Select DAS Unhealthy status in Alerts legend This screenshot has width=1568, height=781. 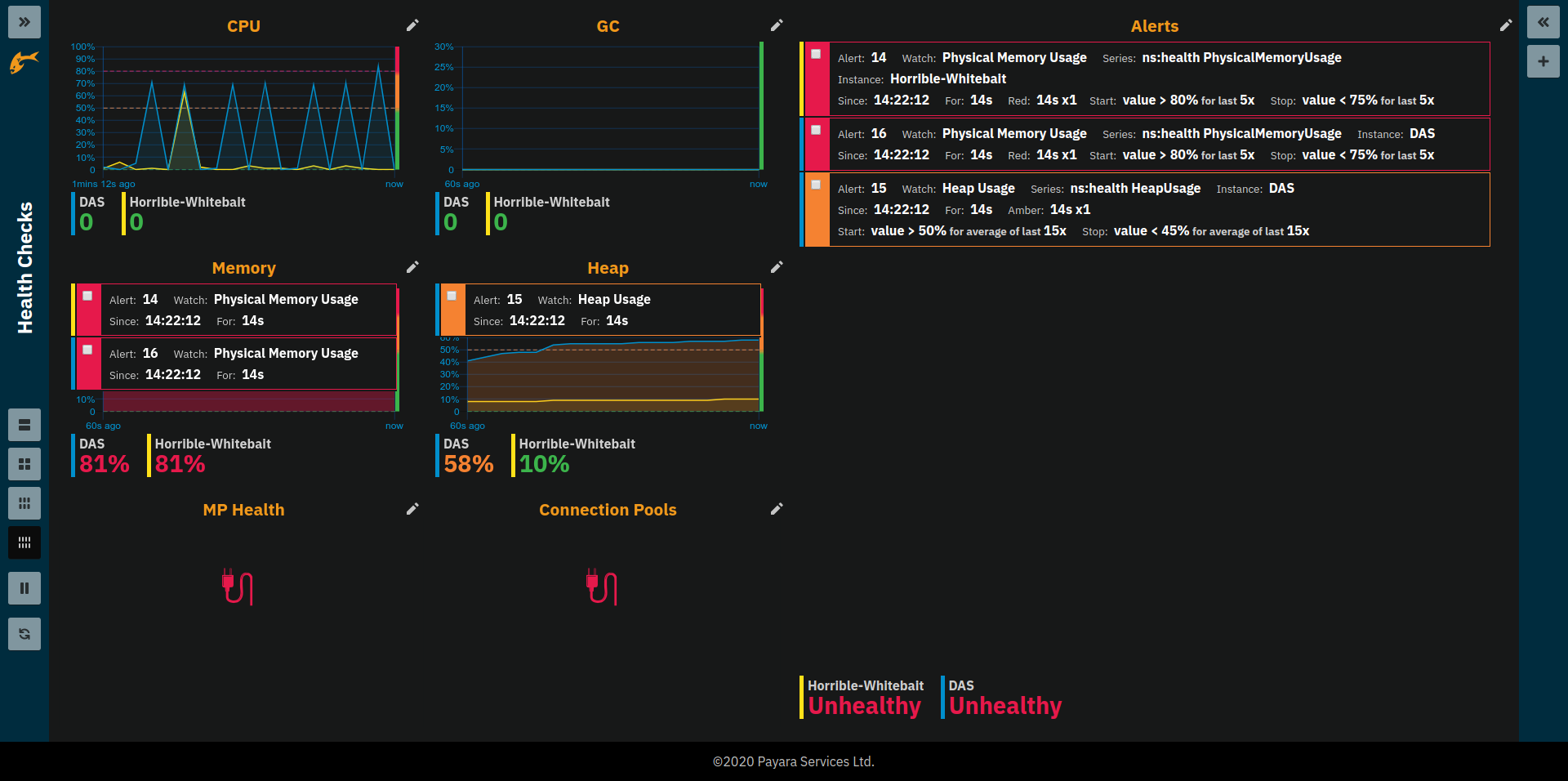(x=1004, y=698)
